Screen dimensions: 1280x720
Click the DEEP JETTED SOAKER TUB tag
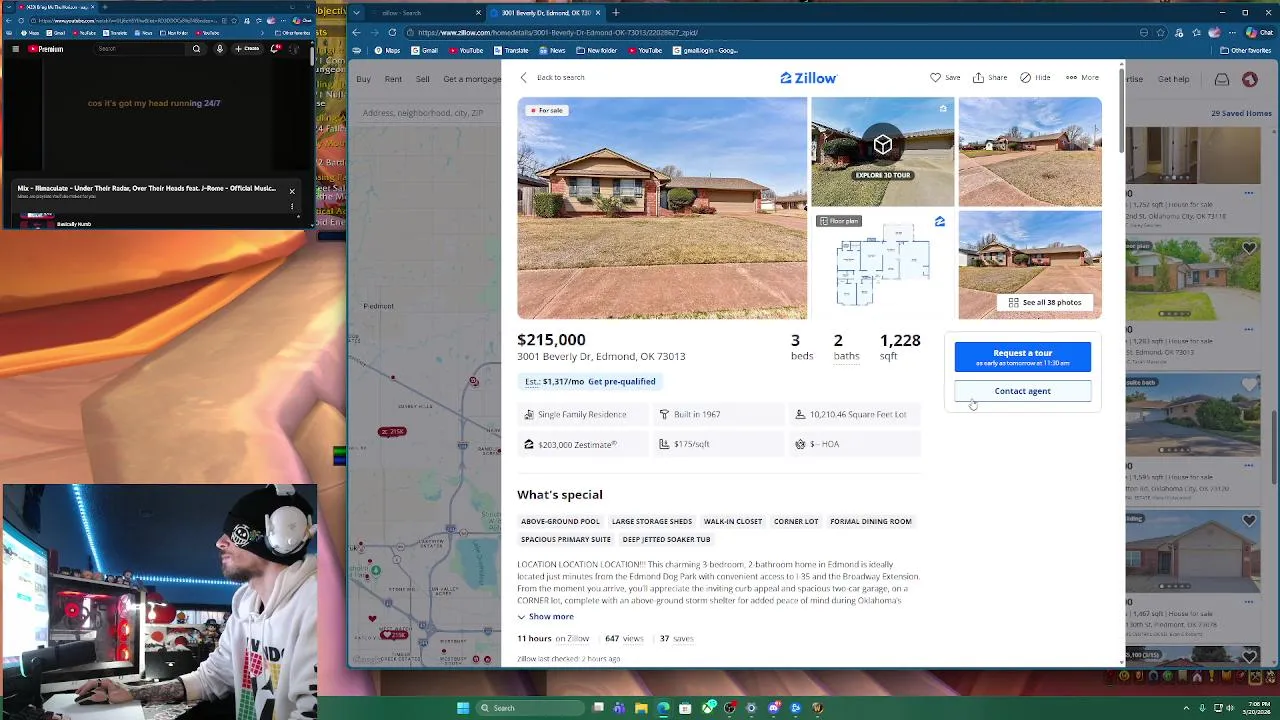[666, 539]
